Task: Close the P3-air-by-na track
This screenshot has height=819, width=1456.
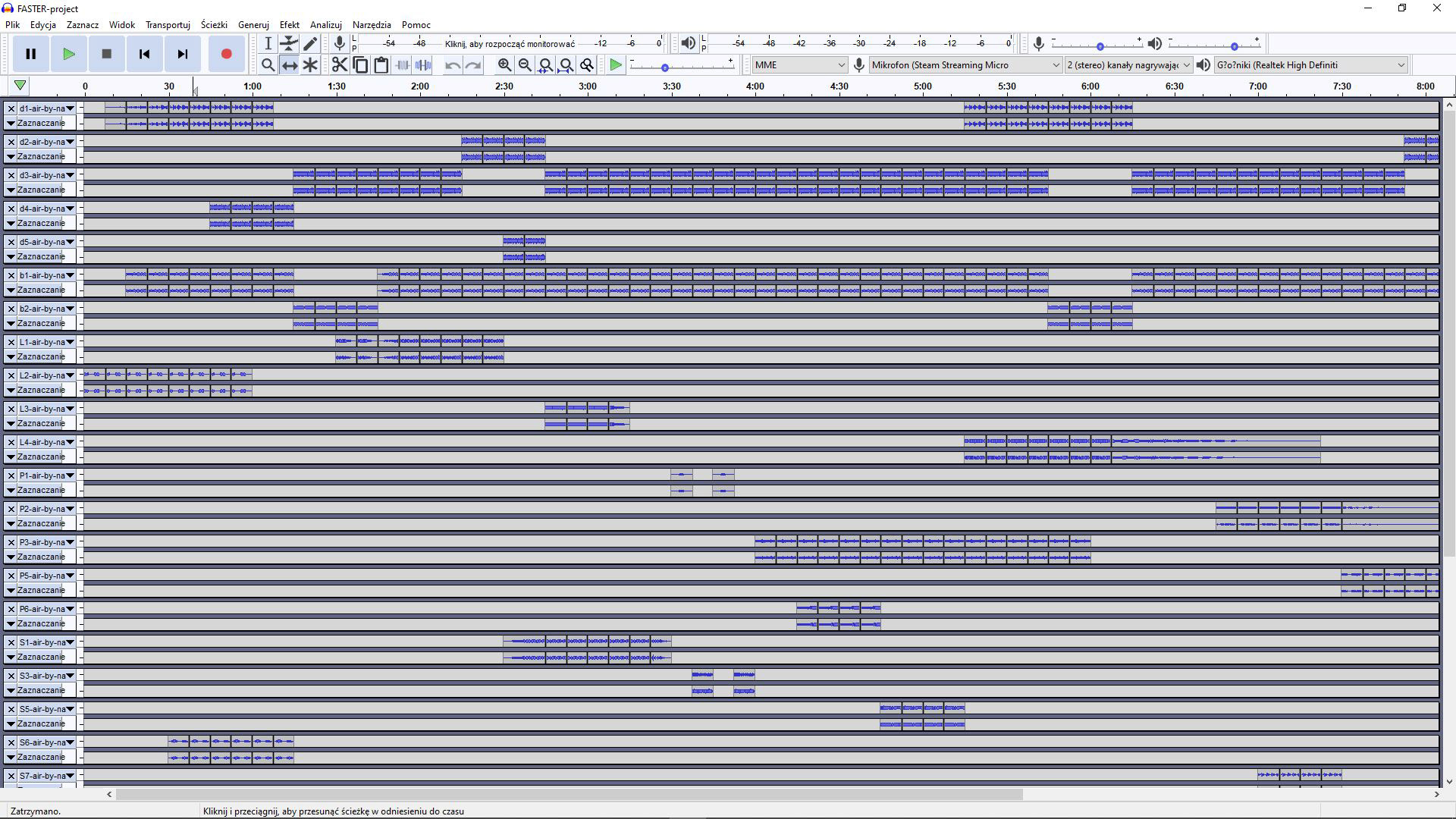Action: (x=11, y=542)
